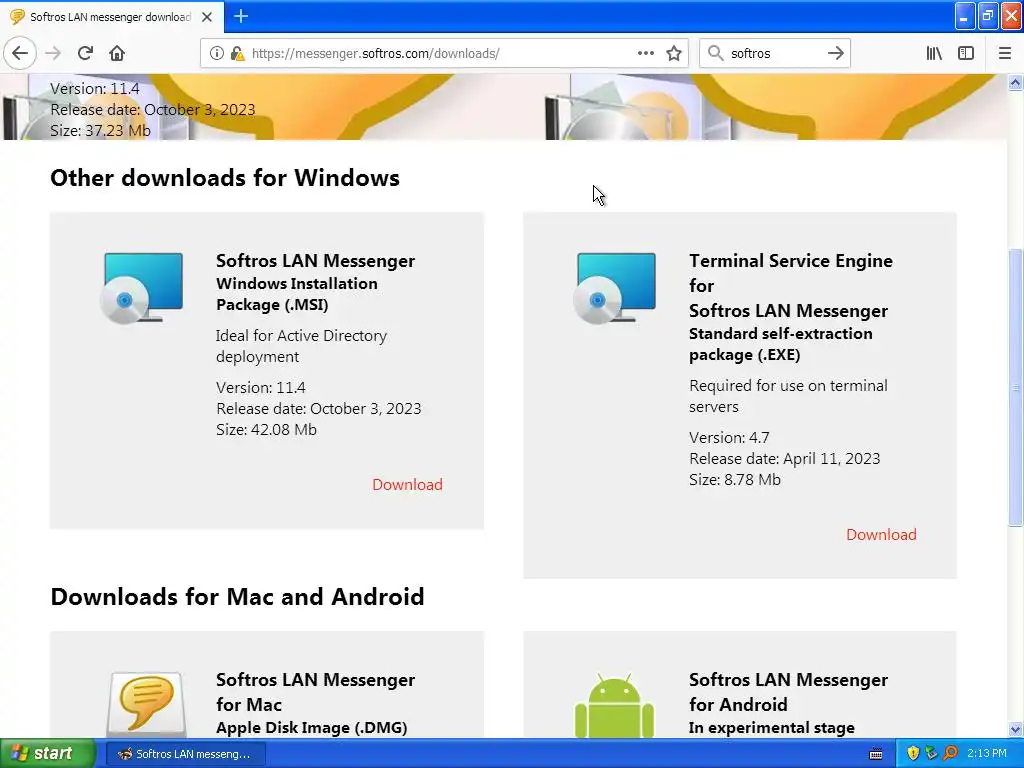The image size is (1024, 768).
Task: Minimize the Firefox window
Action: tap(965, 16)
